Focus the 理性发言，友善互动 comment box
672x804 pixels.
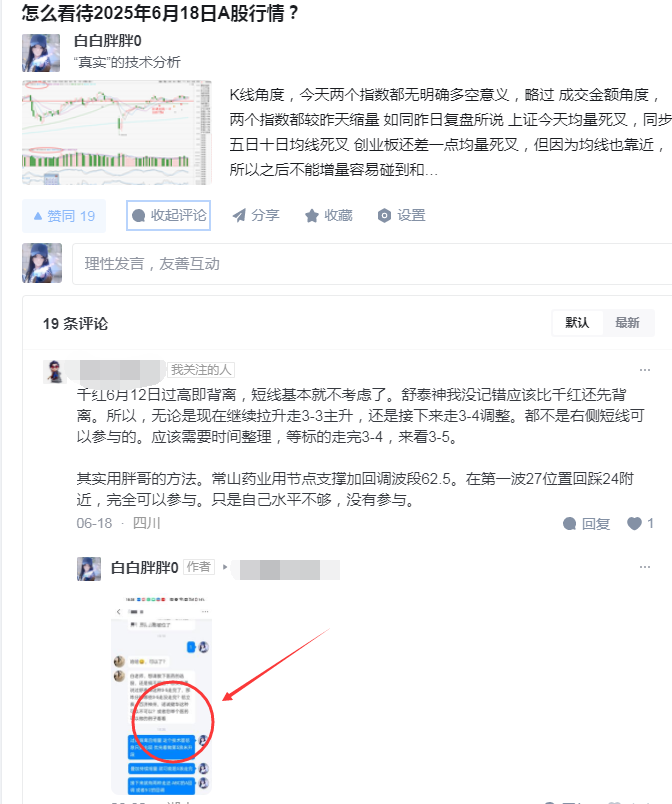373,264
